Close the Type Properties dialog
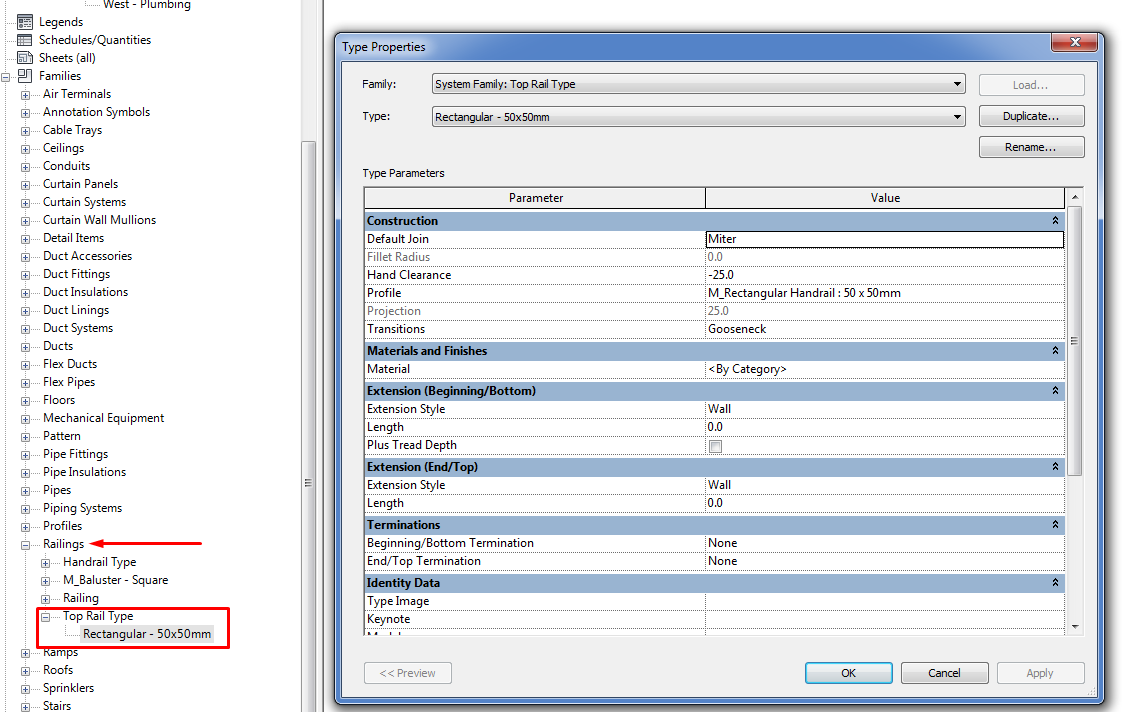1142x712 pixels. click(1074, 42)
